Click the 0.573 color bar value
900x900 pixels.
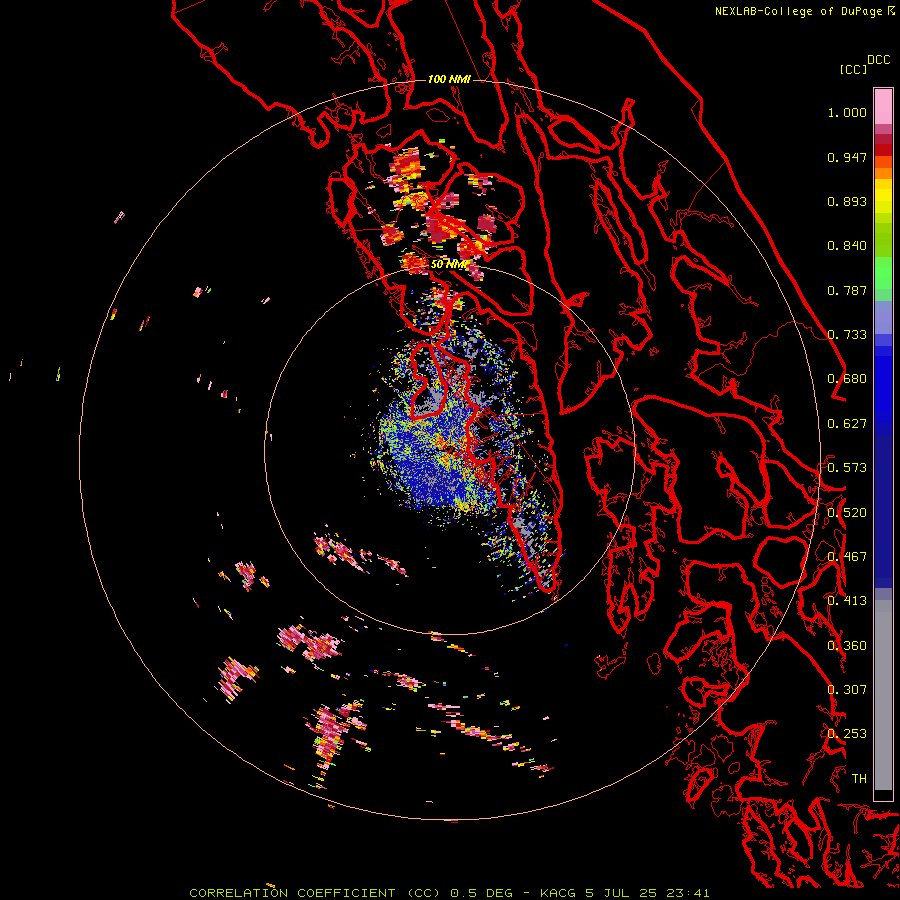[847, 468]
